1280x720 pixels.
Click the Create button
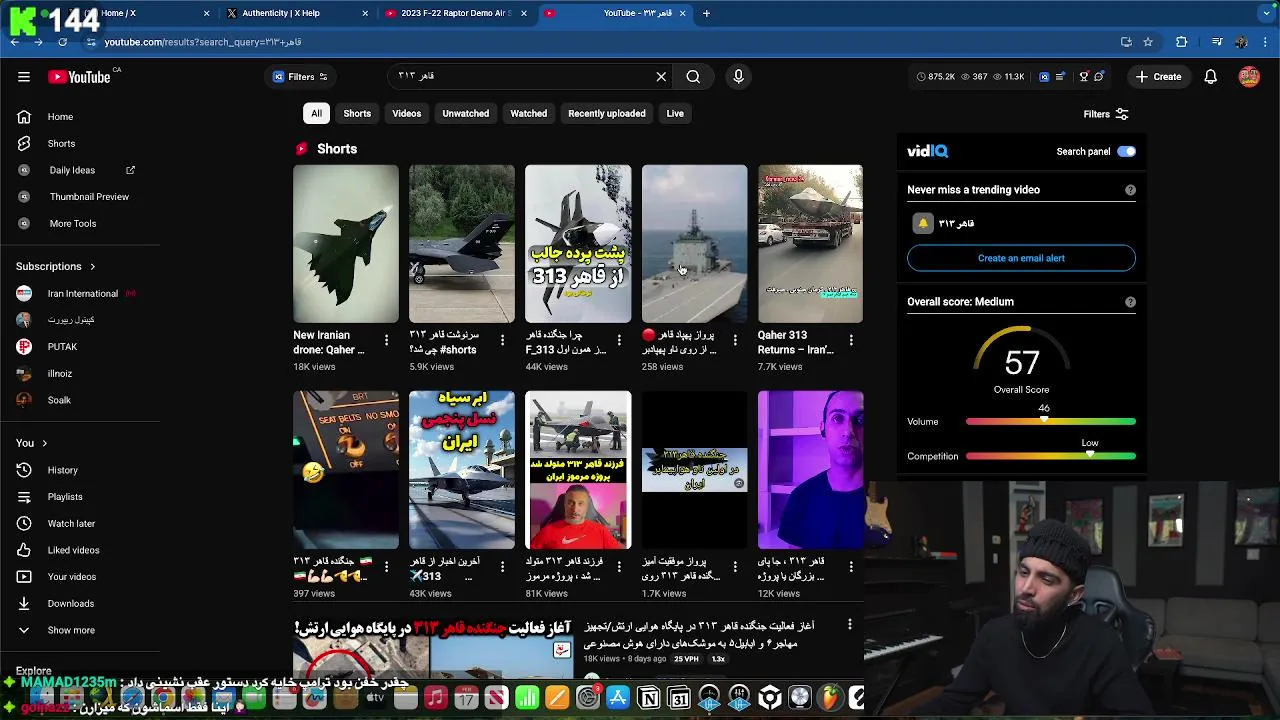tap(1158, 77)
